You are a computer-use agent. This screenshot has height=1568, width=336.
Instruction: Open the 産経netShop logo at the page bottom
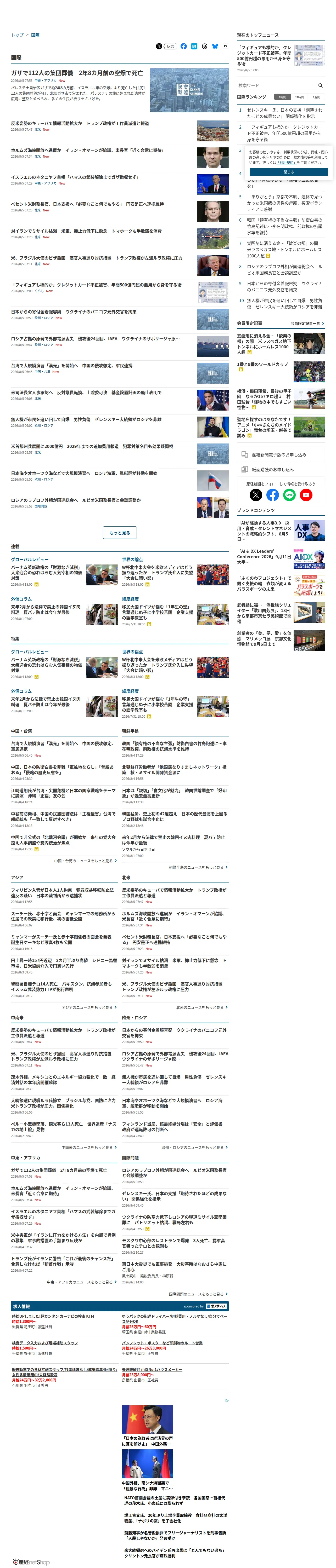[x=31, y=1562]
